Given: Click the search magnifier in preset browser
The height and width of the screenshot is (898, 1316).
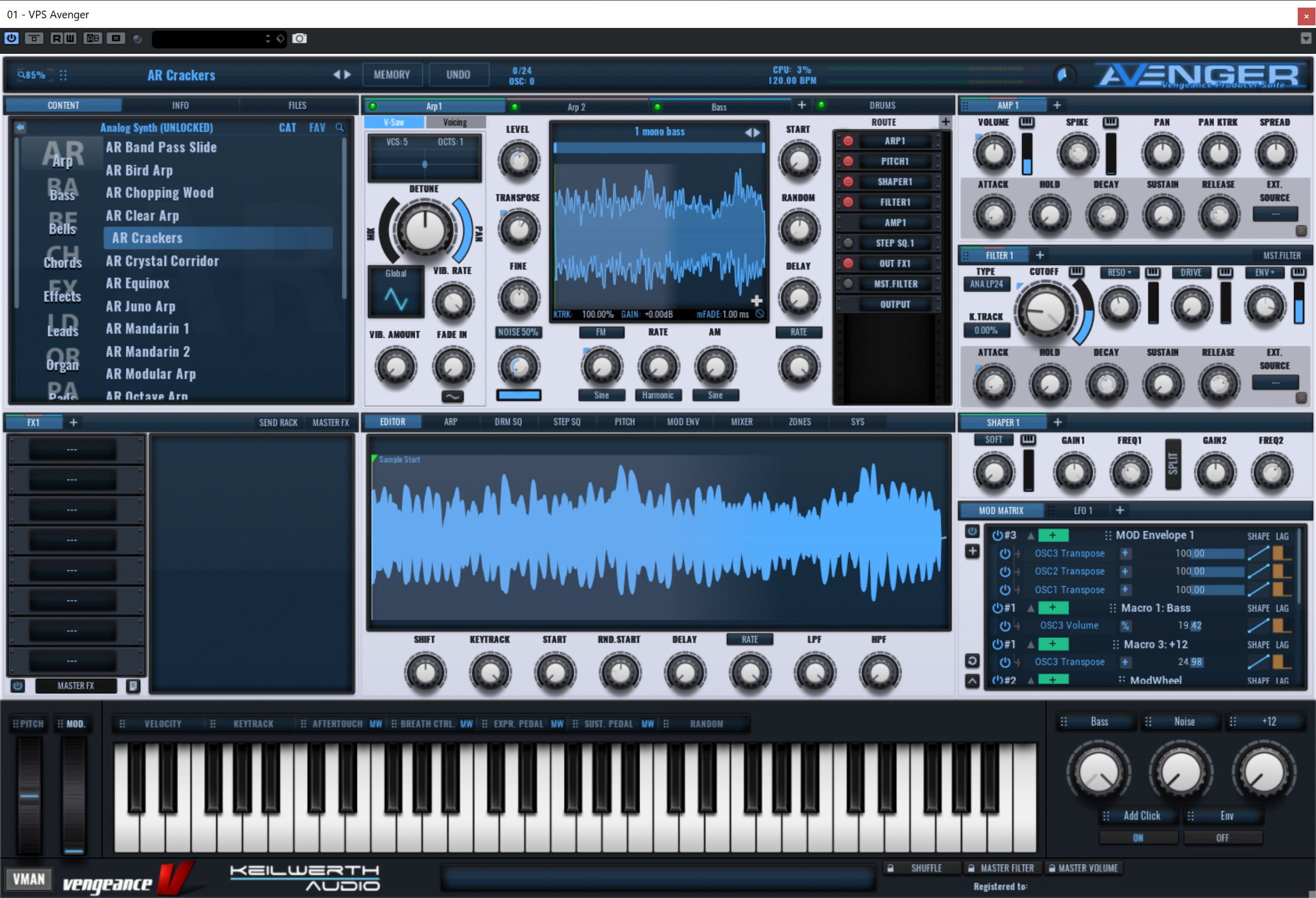Looking at the screenshot, I should [340, 128].
